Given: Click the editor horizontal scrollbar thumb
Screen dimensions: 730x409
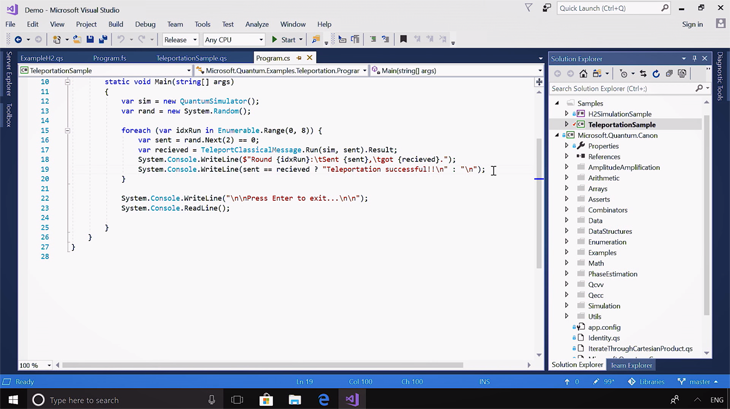Looking at the screenshot, I should click(x=263, y=365).
